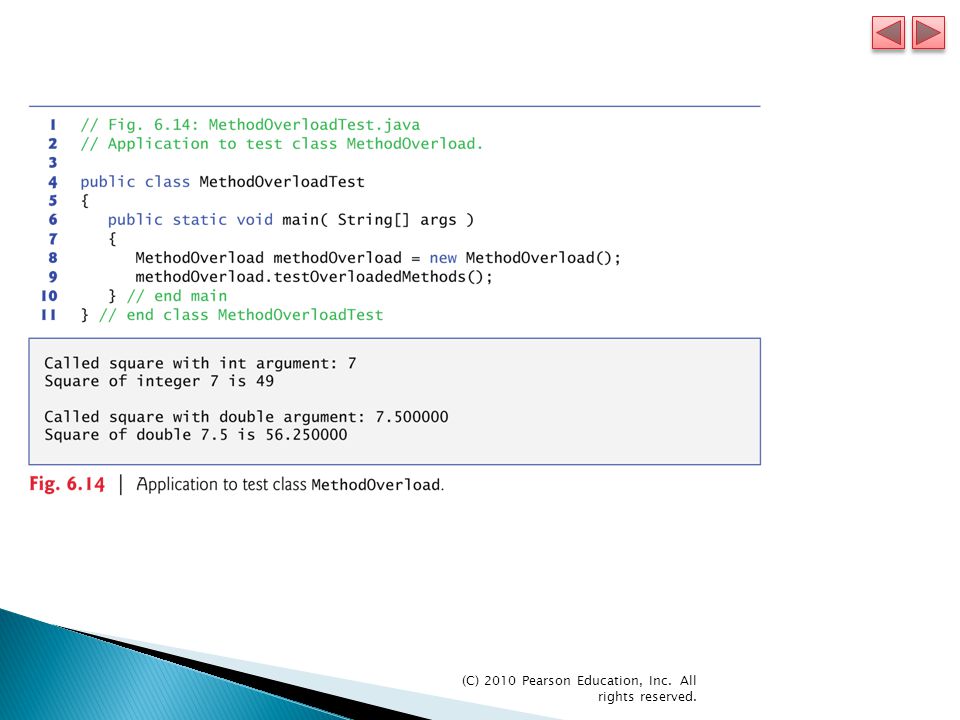Image resolution: width=960 pixels, height=720 pixels.
Task: Click the caption 'Application to test class MethodOverload.'
Action: pos(290,484)
